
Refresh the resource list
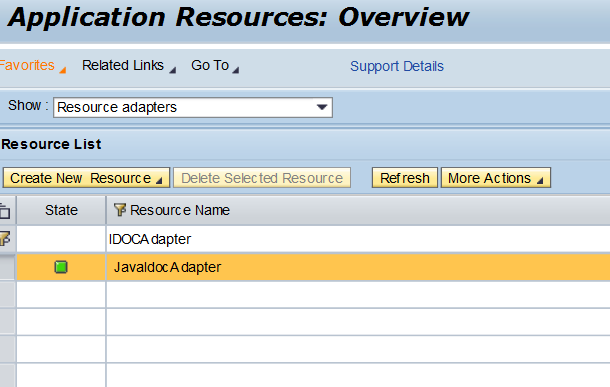point(405,178)
